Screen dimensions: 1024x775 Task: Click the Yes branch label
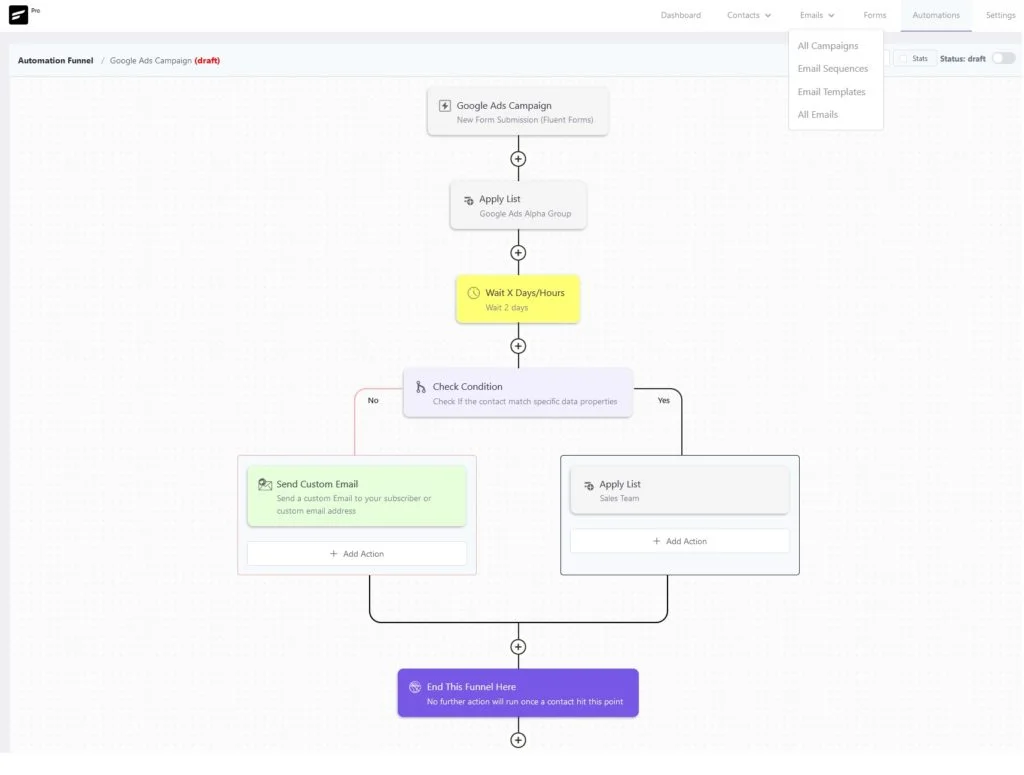(664, 401)
